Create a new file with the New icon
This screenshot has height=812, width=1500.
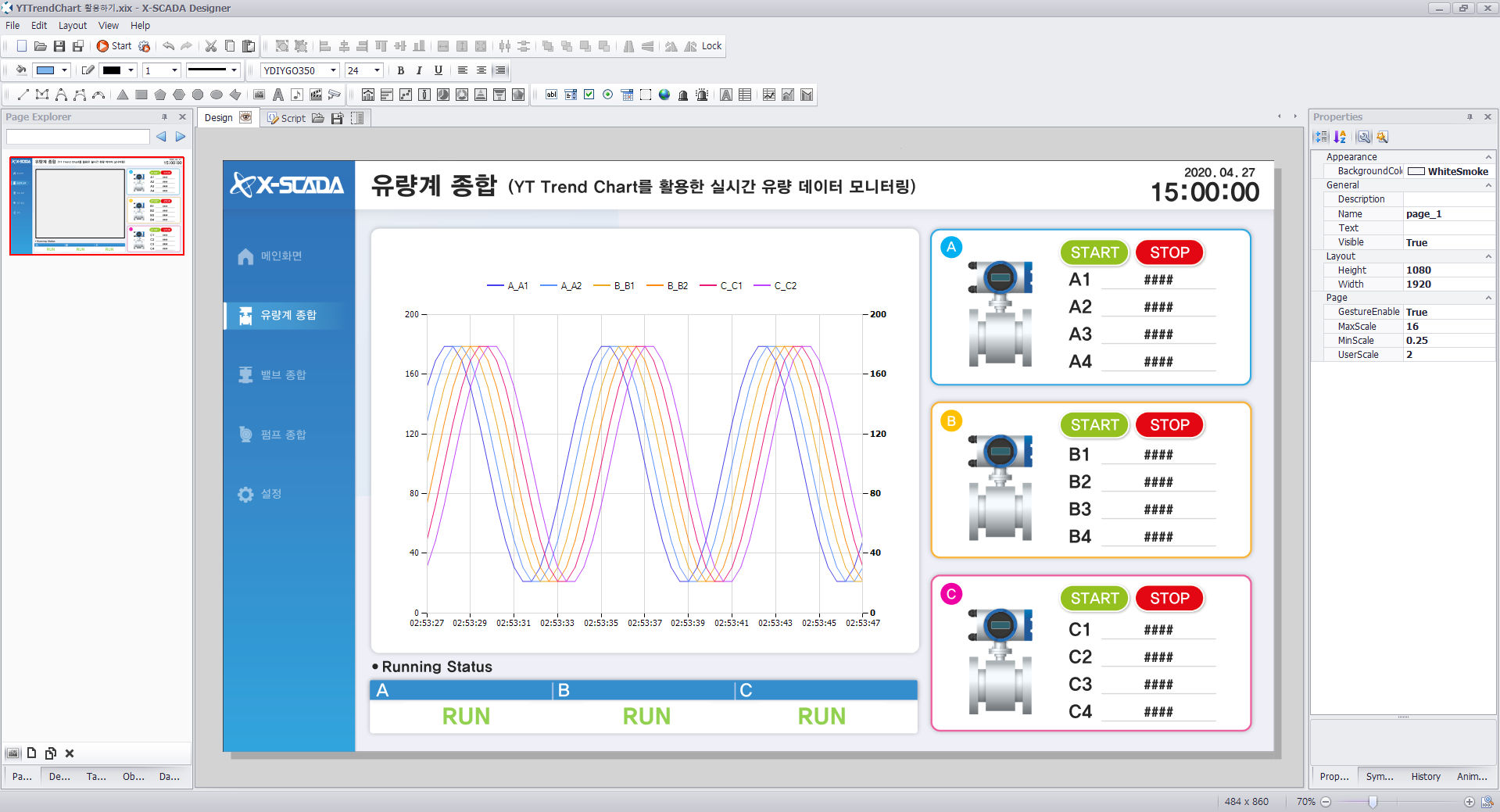[x=22, y=46]
